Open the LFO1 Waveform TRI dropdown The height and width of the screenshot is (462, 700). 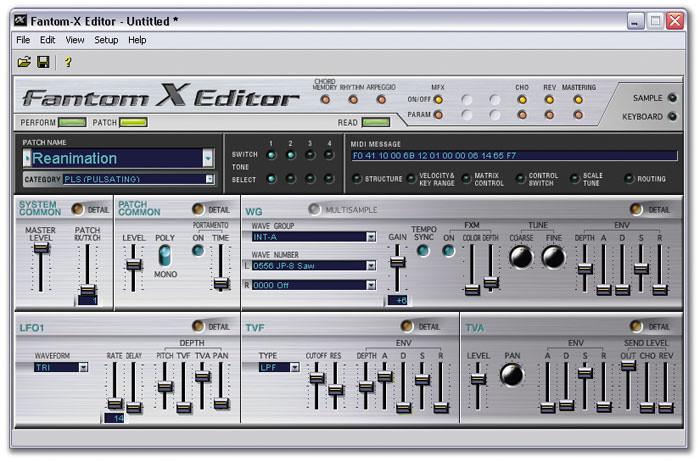pos(84,367)
